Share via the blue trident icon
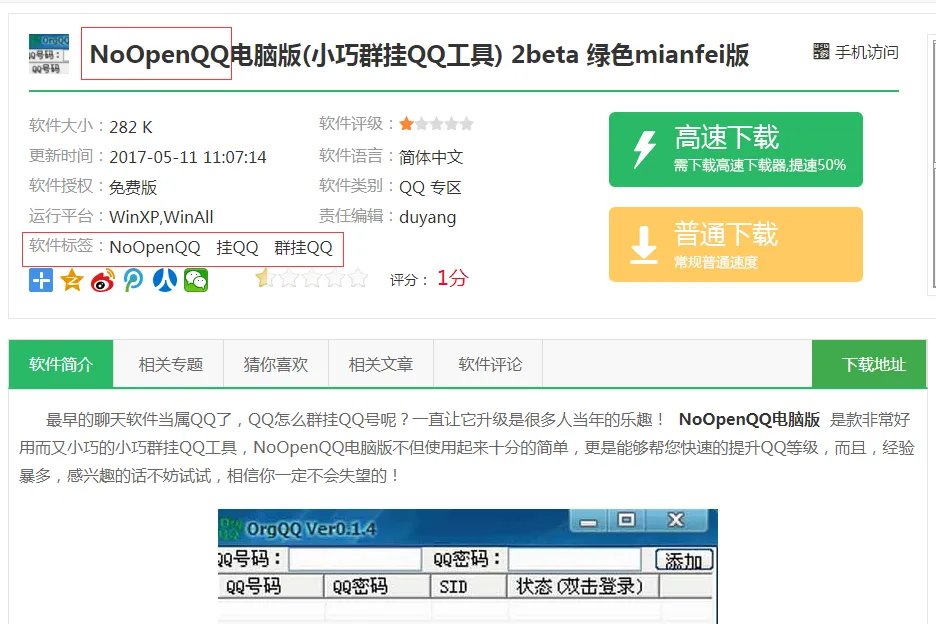Viewport: 936px width, 624px height. [x=163, y=281]
